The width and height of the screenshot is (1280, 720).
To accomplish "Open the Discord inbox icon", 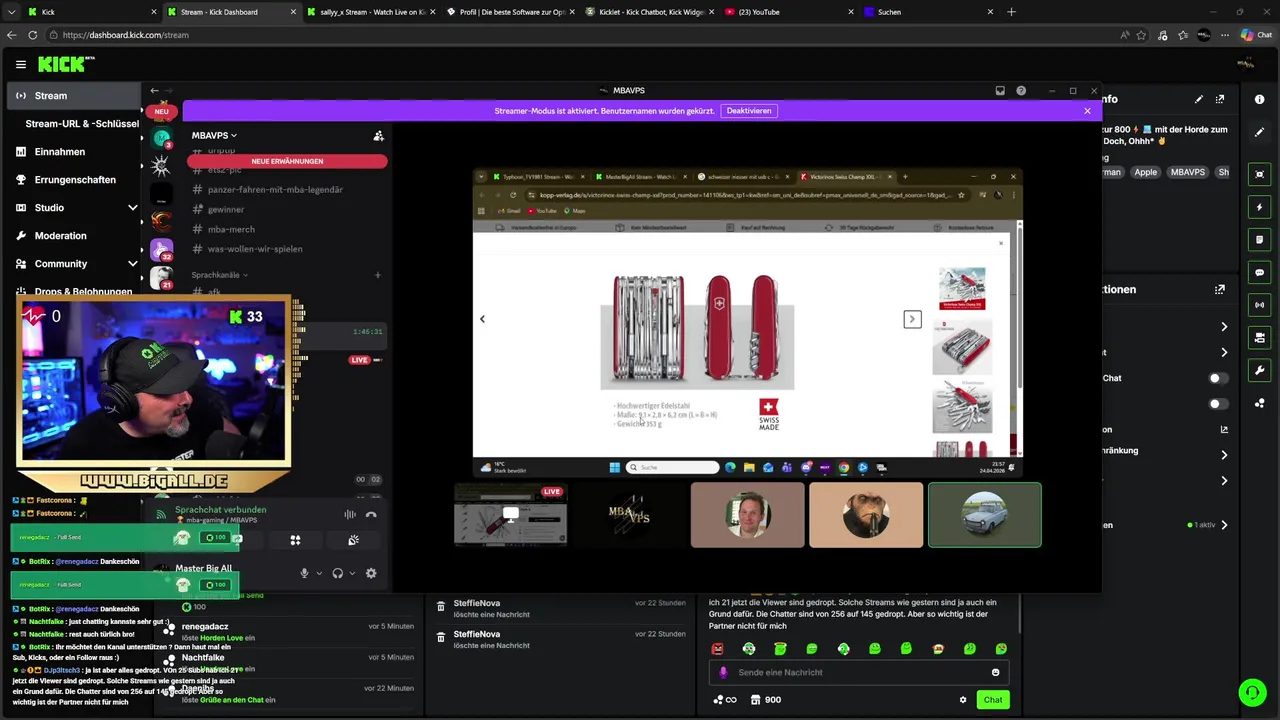I will click(x=1000, y=91).
